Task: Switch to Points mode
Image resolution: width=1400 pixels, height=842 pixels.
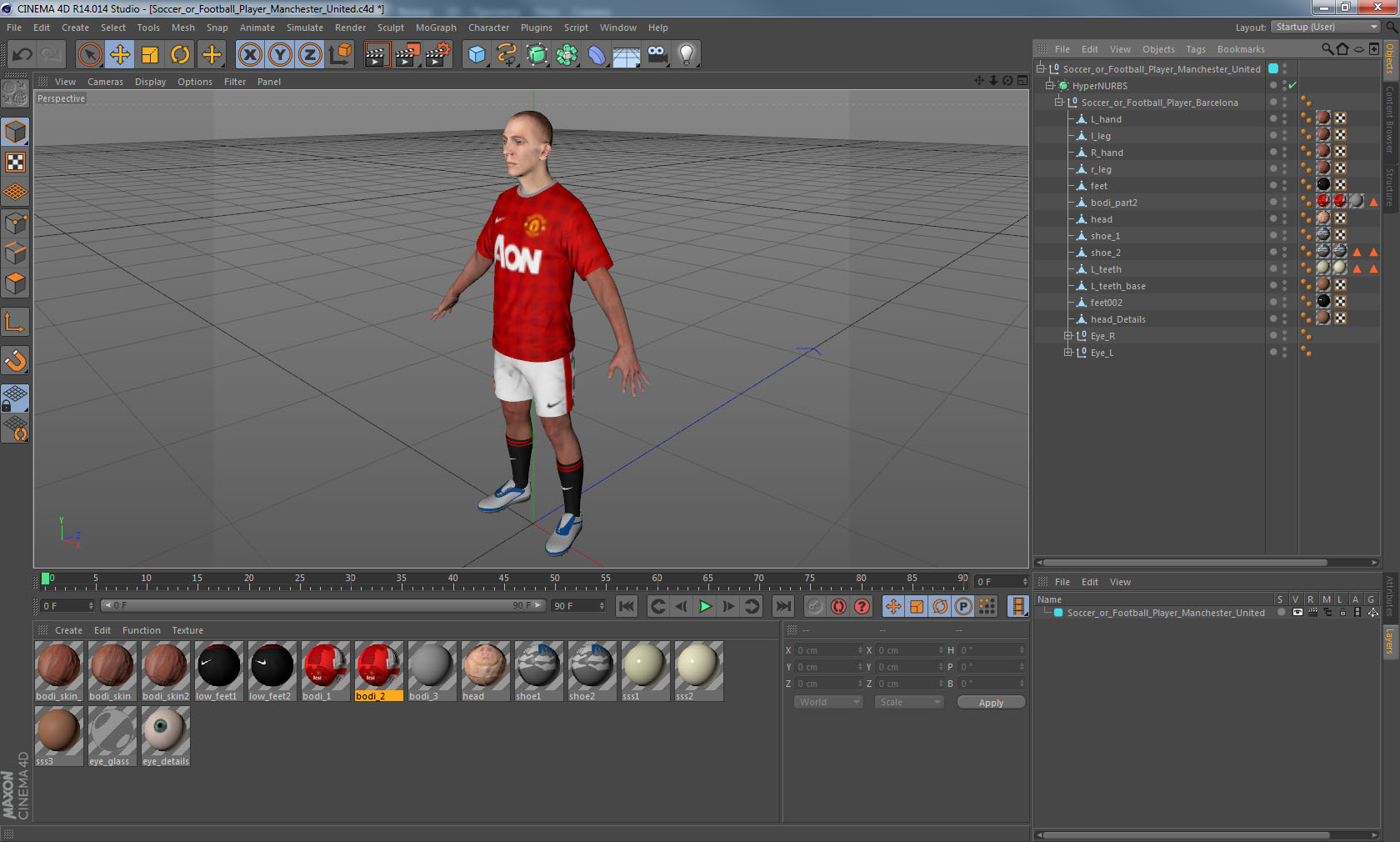Action: 15,223
